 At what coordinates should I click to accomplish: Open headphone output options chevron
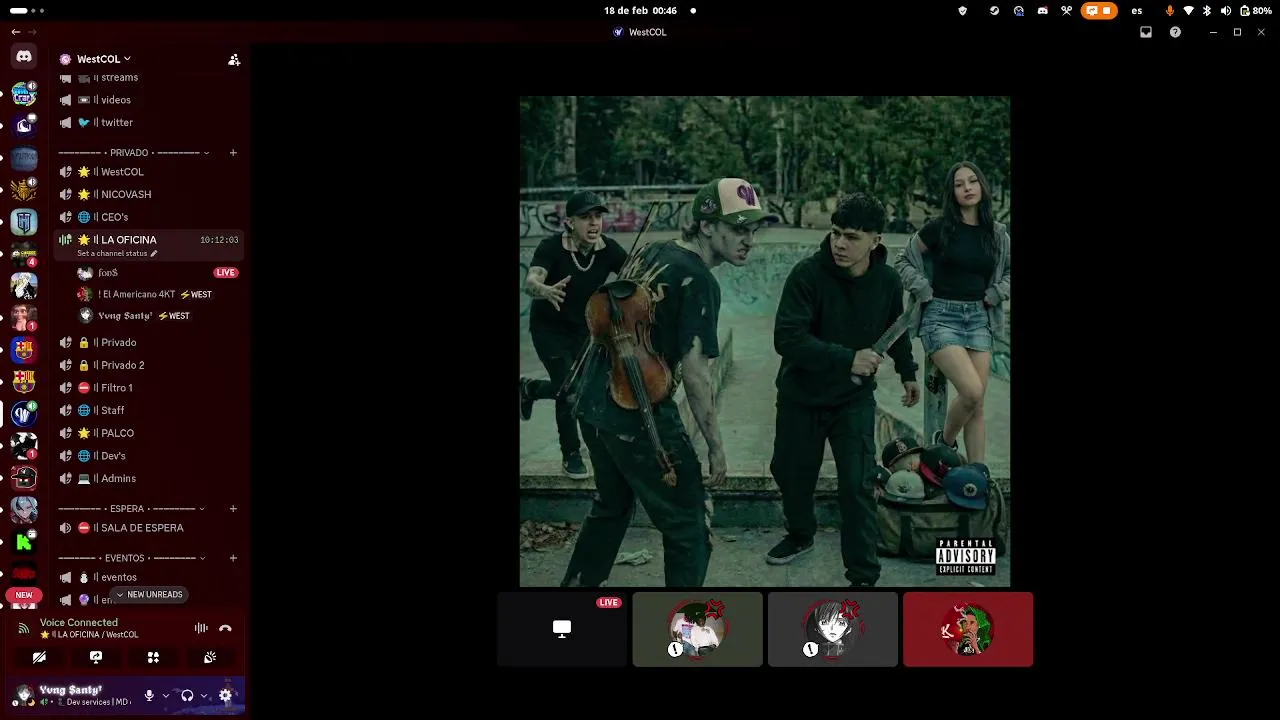tap(204, 695)
